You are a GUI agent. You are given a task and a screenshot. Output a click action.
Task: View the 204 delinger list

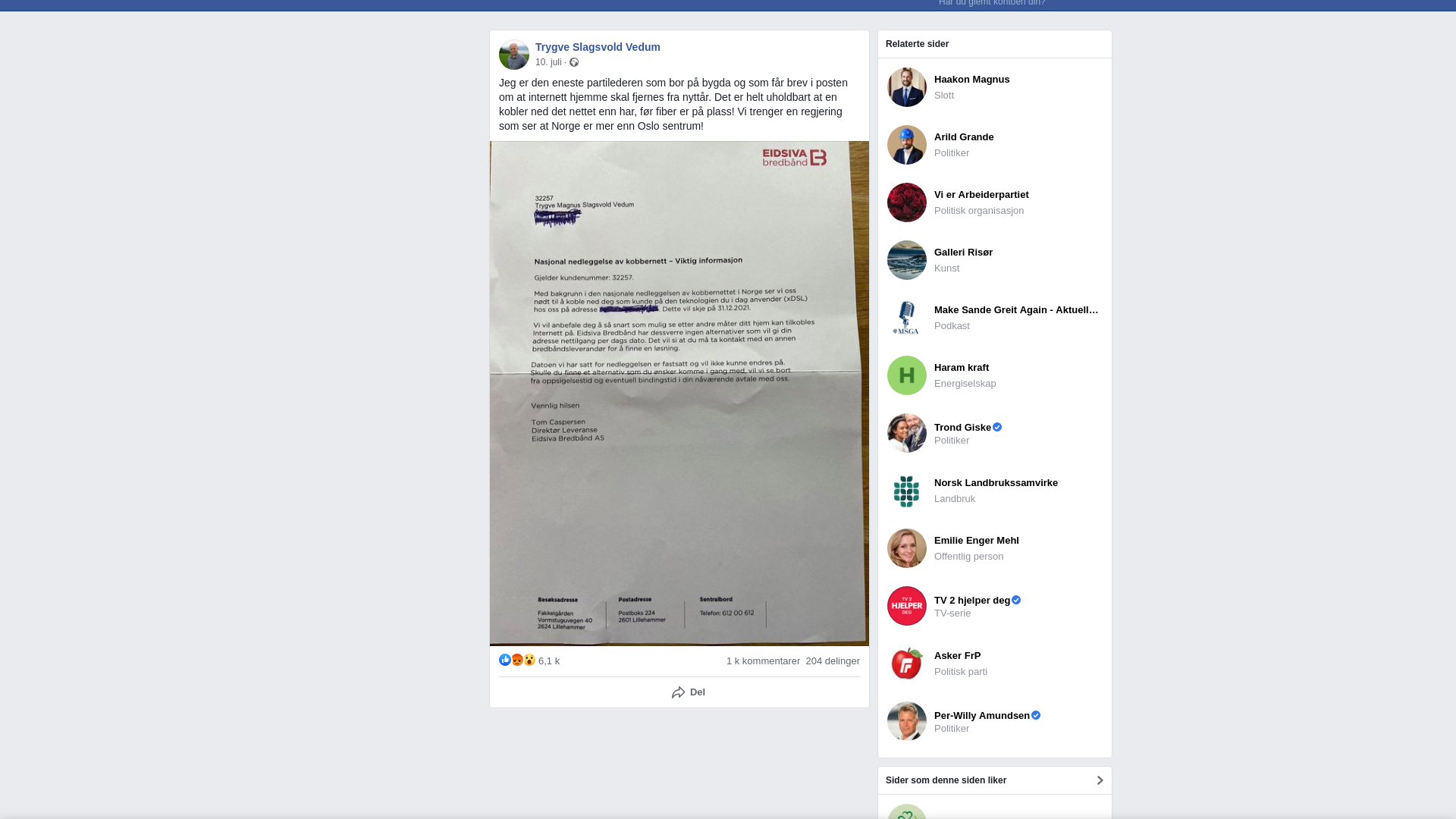coord(833,661)
